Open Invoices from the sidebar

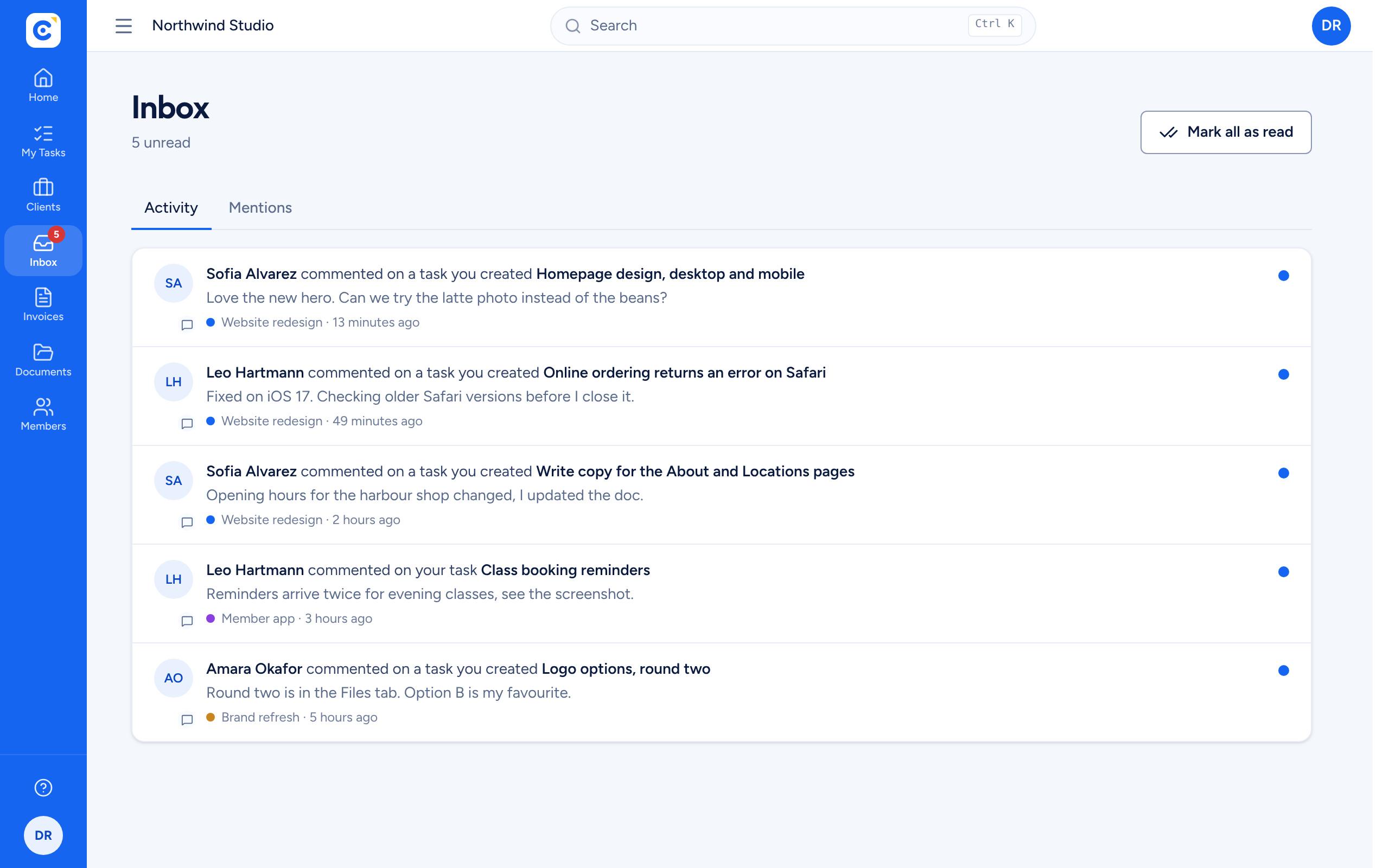43,305
